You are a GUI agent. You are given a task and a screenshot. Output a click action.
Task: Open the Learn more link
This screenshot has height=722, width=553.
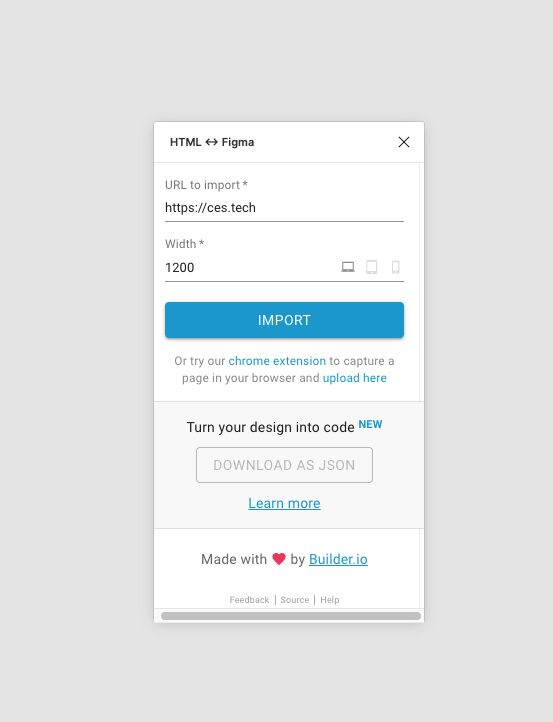click(284, 503)
